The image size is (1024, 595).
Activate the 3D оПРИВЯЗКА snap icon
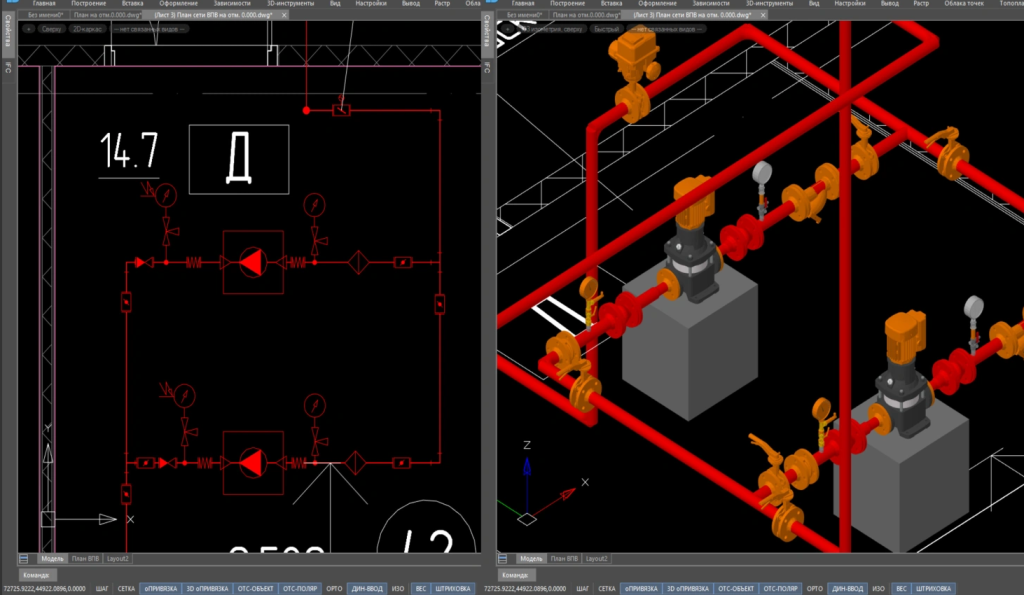pos(209,589)
